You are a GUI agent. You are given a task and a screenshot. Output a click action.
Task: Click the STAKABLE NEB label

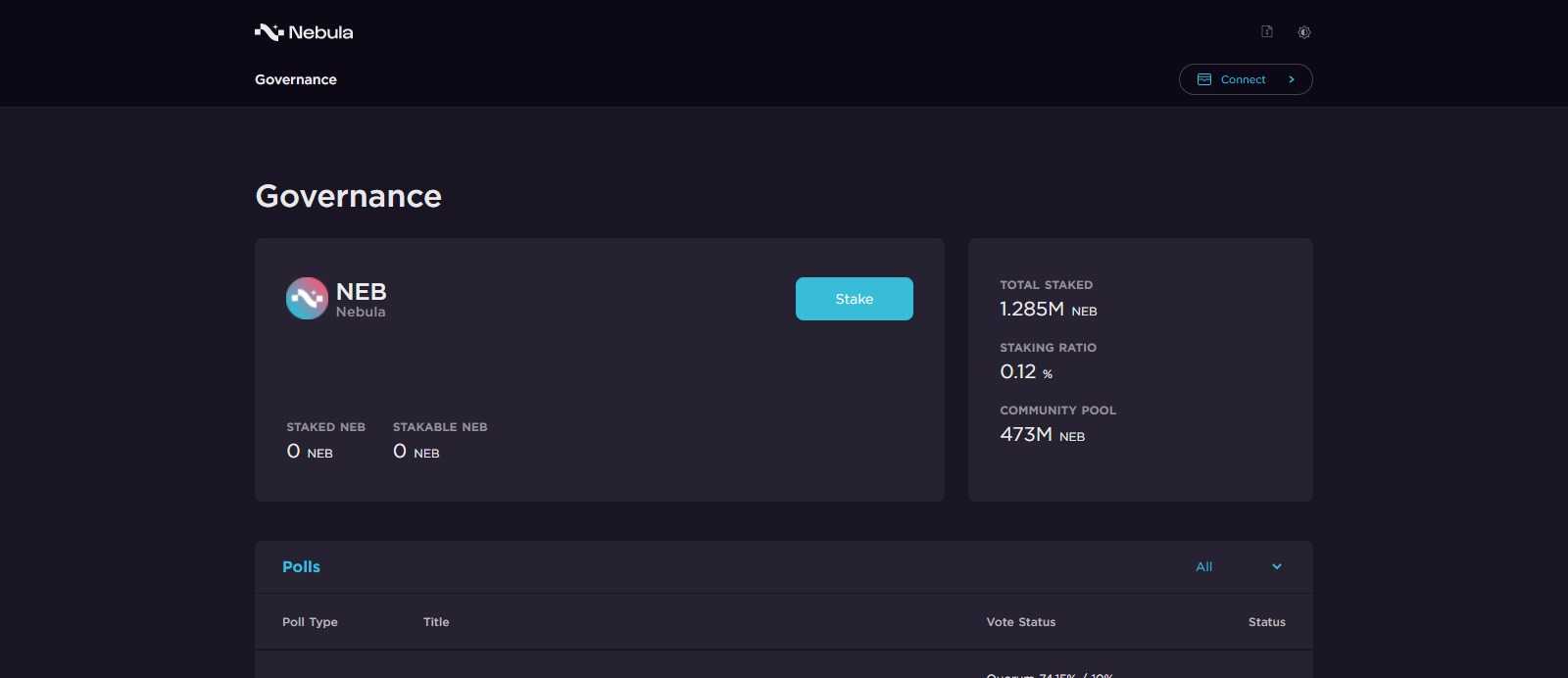click(440, 427)
